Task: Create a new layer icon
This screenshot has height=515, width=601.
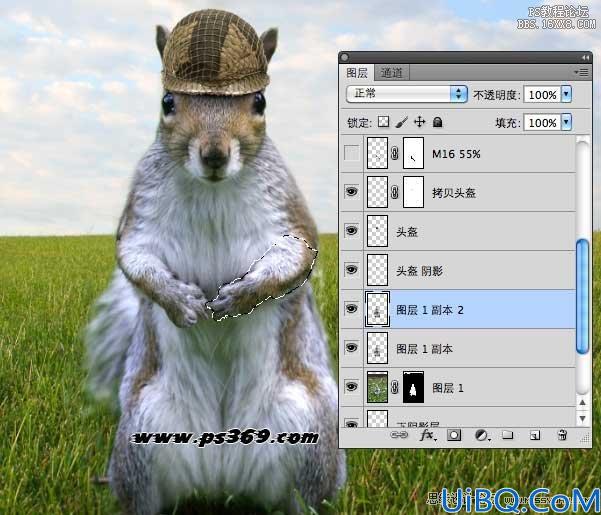Action: (535, 435)
